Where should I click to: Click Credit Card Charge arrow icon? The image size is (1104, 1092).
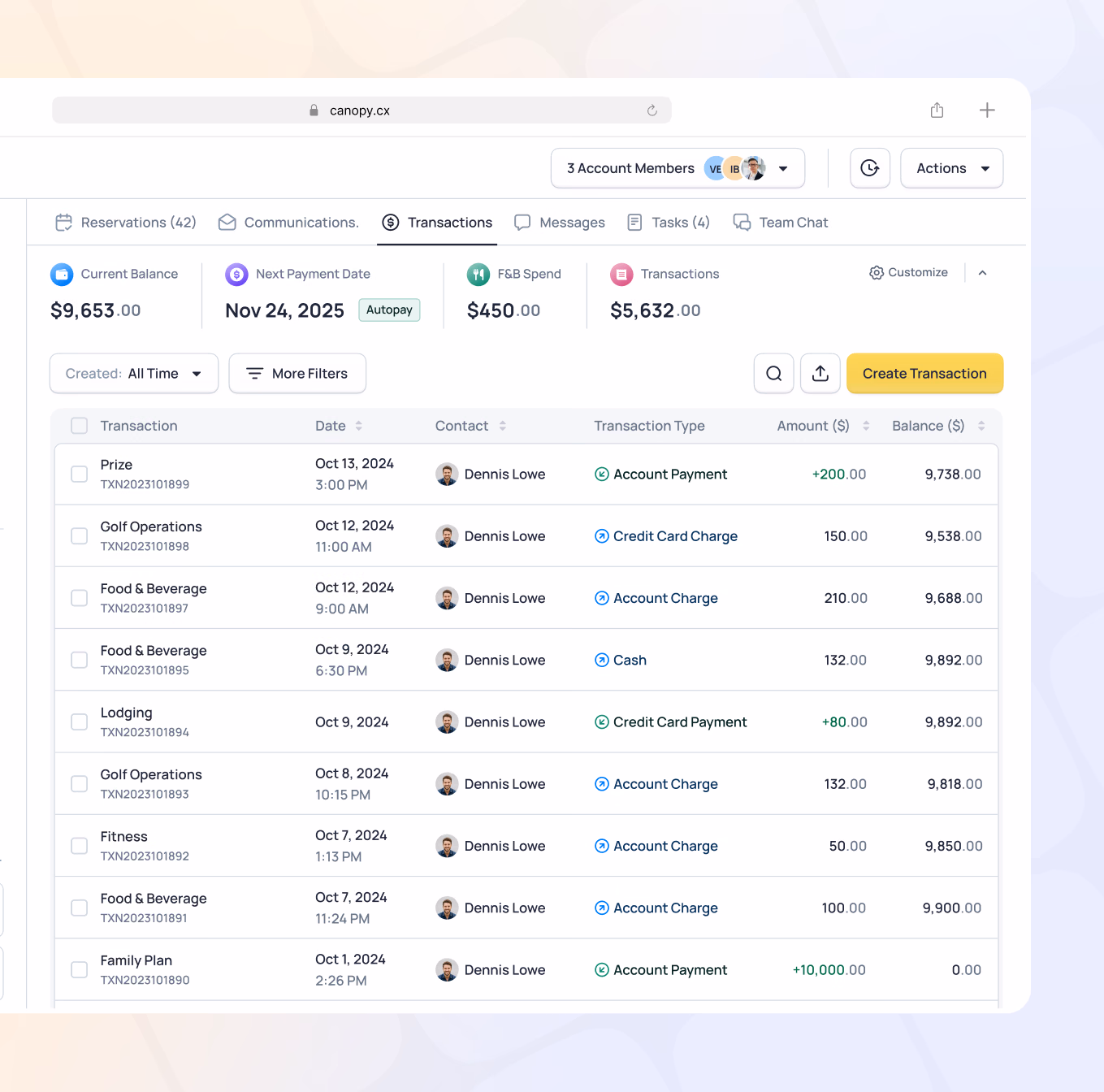[602, 536]
